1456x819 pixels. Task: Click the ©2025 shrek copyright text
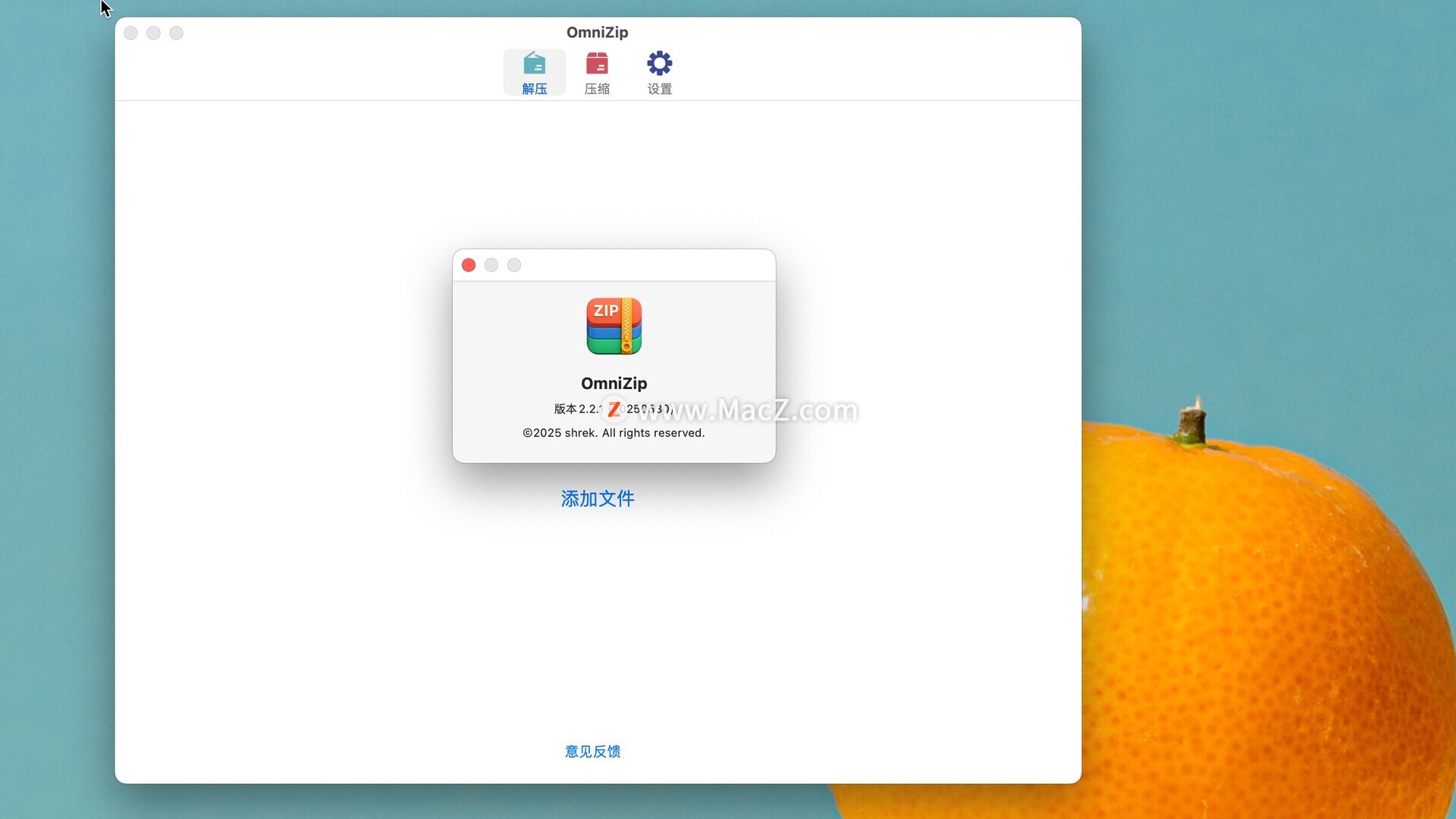[x=613, y=433]
